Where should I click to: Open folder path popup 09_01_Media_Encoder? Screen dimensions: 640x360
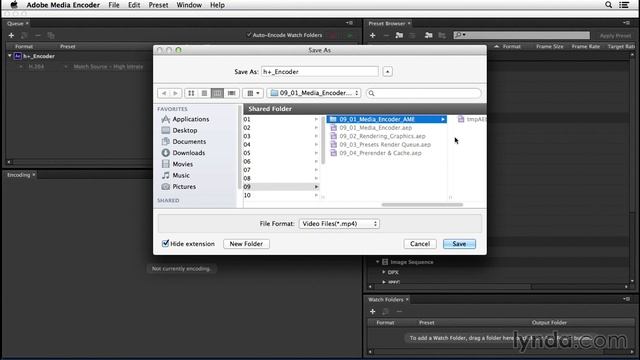[314, 93]
